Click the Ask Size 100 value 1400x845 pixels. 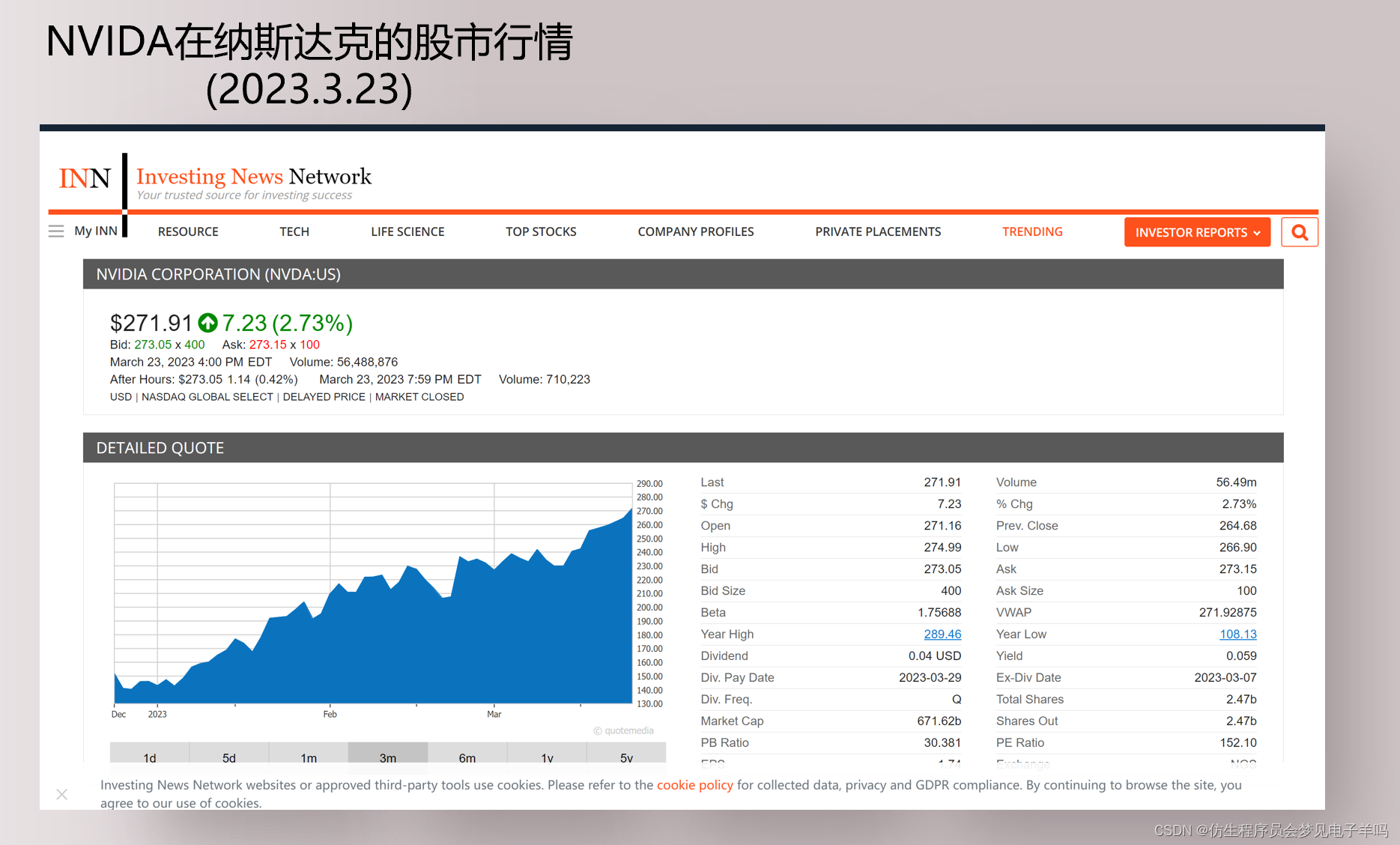(x=1247, y=591)
